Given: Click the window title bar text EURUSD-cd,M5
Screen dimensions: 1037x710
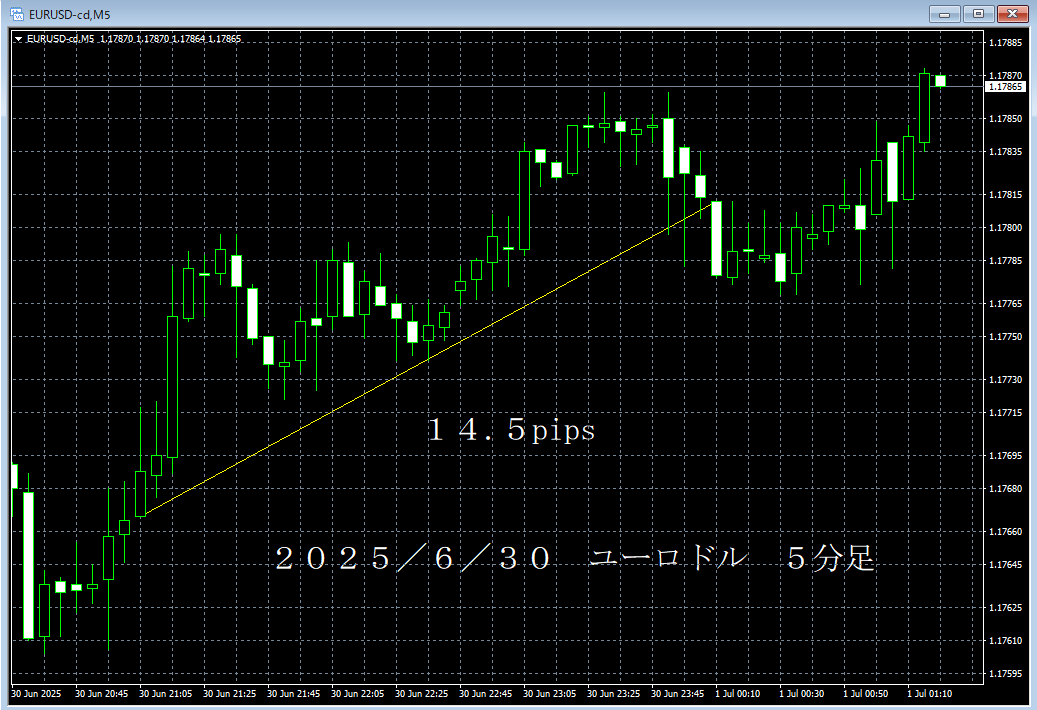Looking at the screenshot, I should [x=70, y=13].
